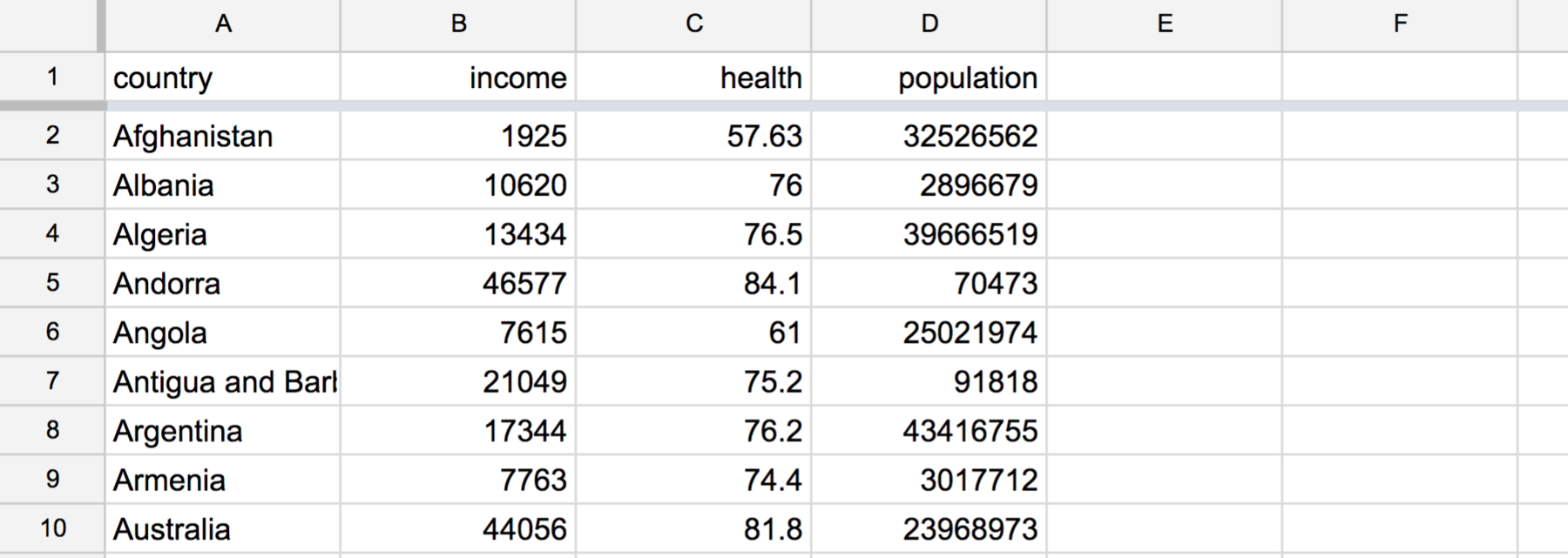The width and height of the screenshot is (1568, 558).
Task: Click the frozen row divider bar
Action: 784,106
